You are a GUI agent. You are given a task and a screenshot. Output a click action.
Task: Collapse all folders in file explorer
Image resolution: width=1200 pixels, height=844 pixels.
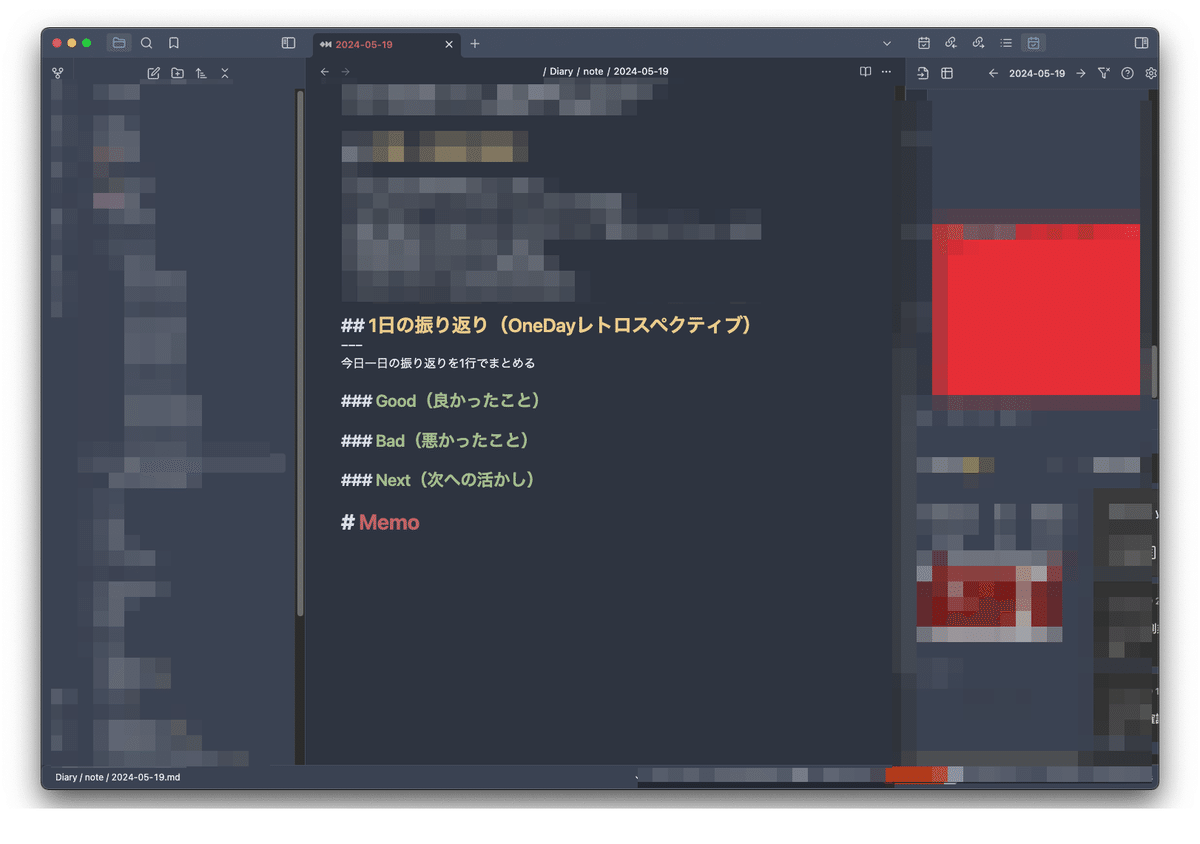coord(226,72)
